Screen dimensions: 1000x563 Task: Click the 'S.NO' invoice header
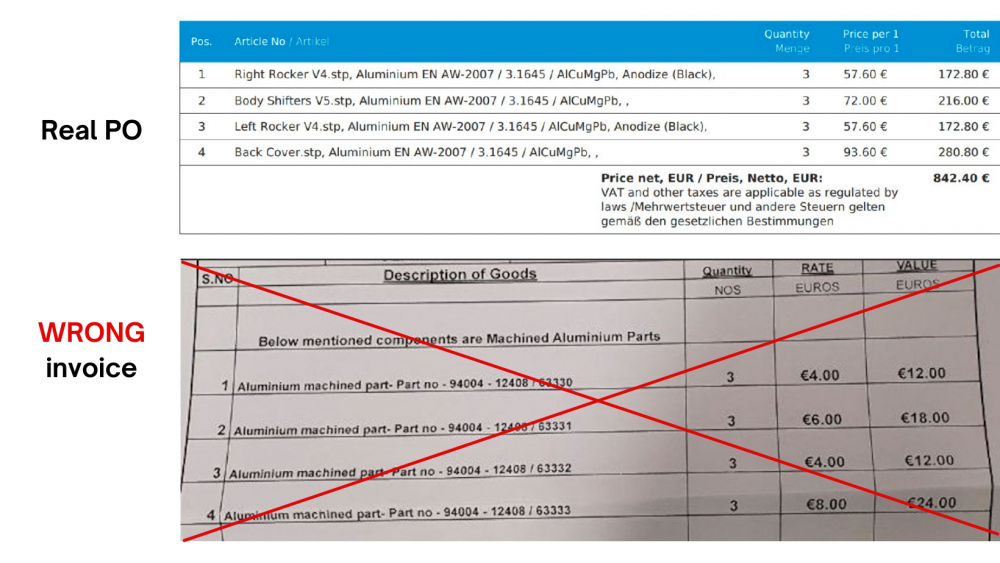[217, 279]
